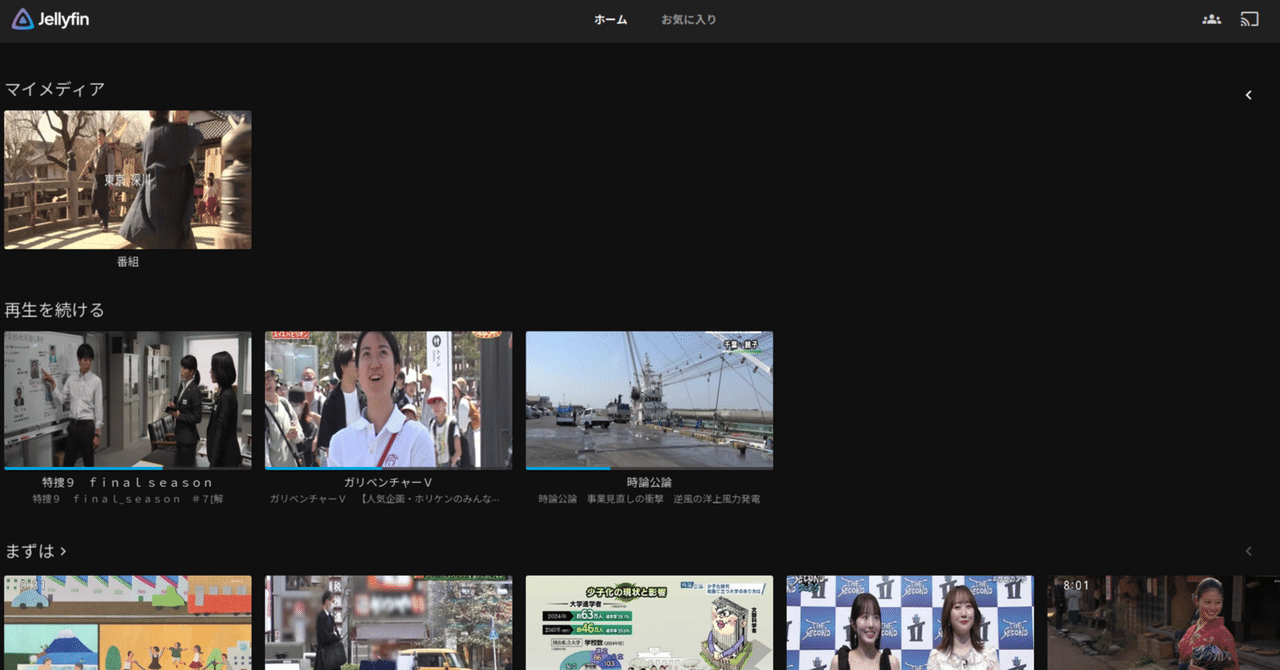Open the user selection icon in the top bar
The width and height of the screenshot is (1280, 670).
[x=1211, y=18]
